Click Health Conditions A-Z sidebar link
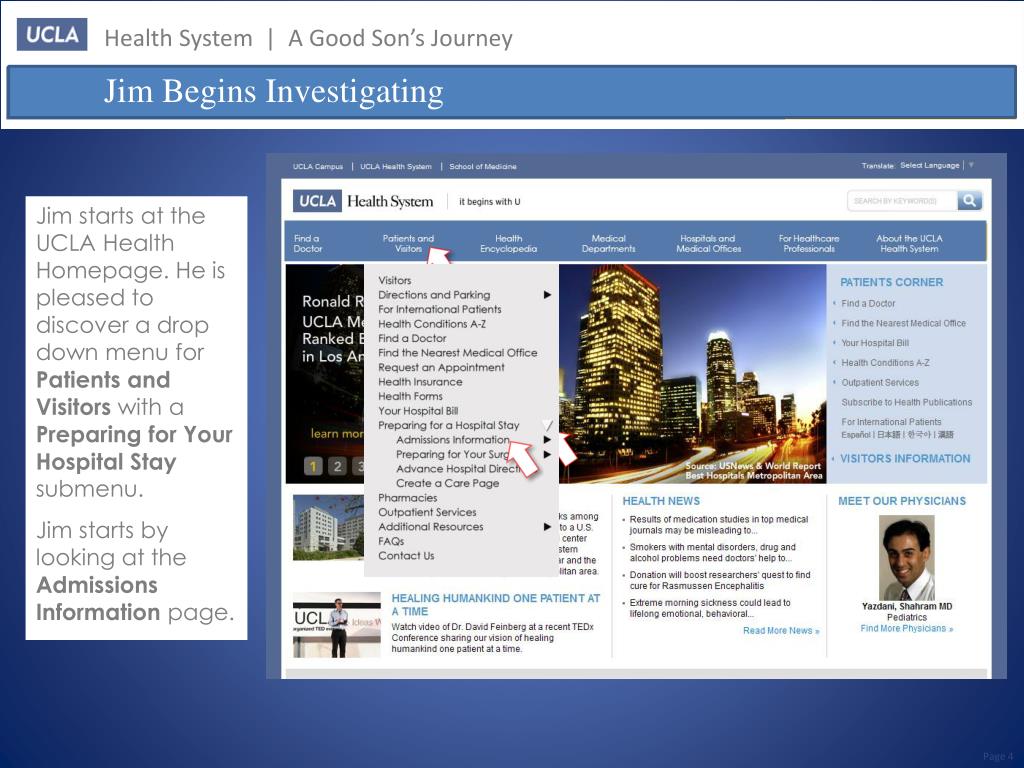The image size is (1024, 768). pos(886,362)
